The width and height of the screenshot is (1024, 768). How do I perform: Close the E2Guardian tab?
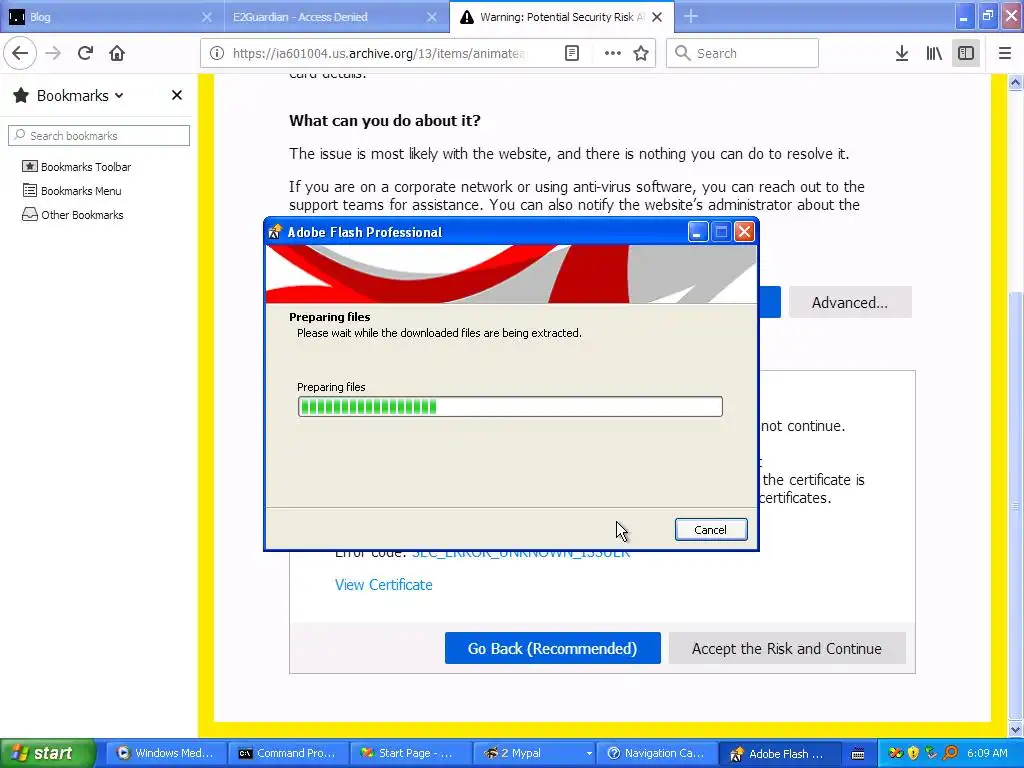431,17
